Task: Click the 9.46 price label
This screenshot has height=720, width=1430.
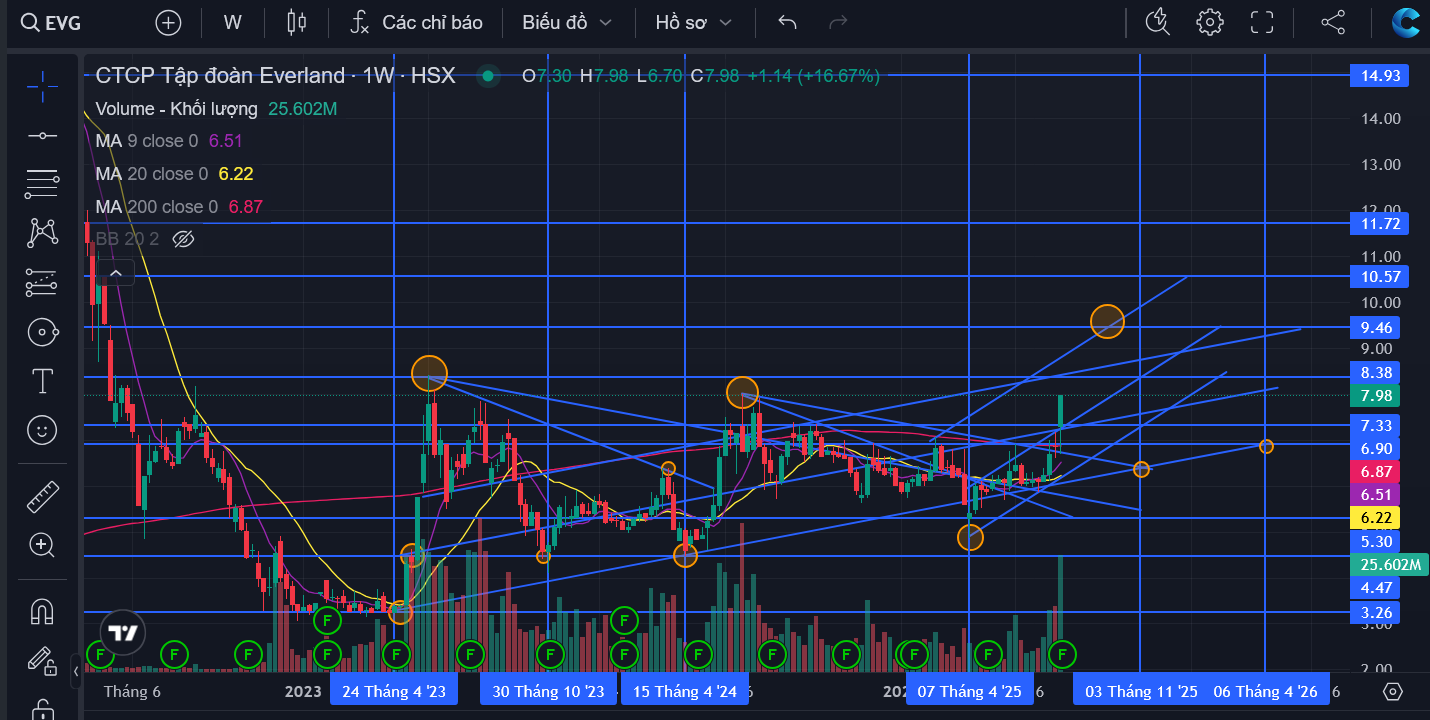Action: (1376, 328)
